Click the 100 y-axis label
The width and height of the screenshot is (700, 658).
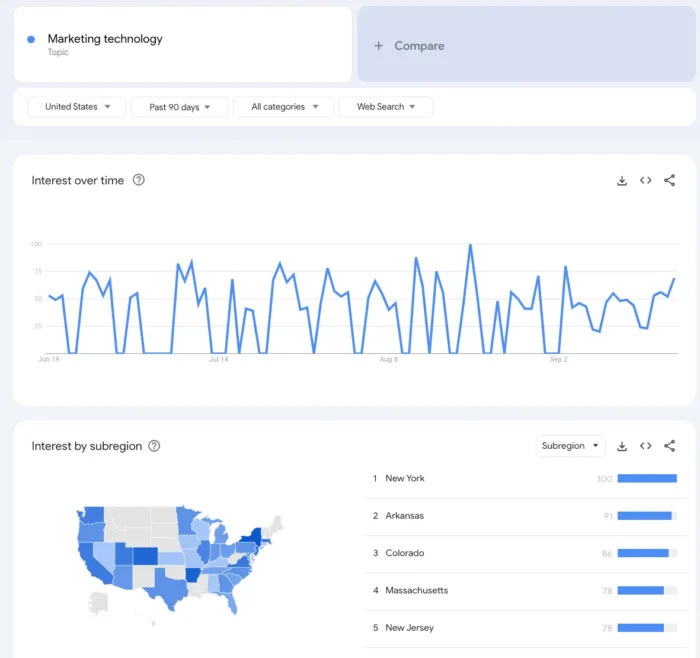[36, 244]
